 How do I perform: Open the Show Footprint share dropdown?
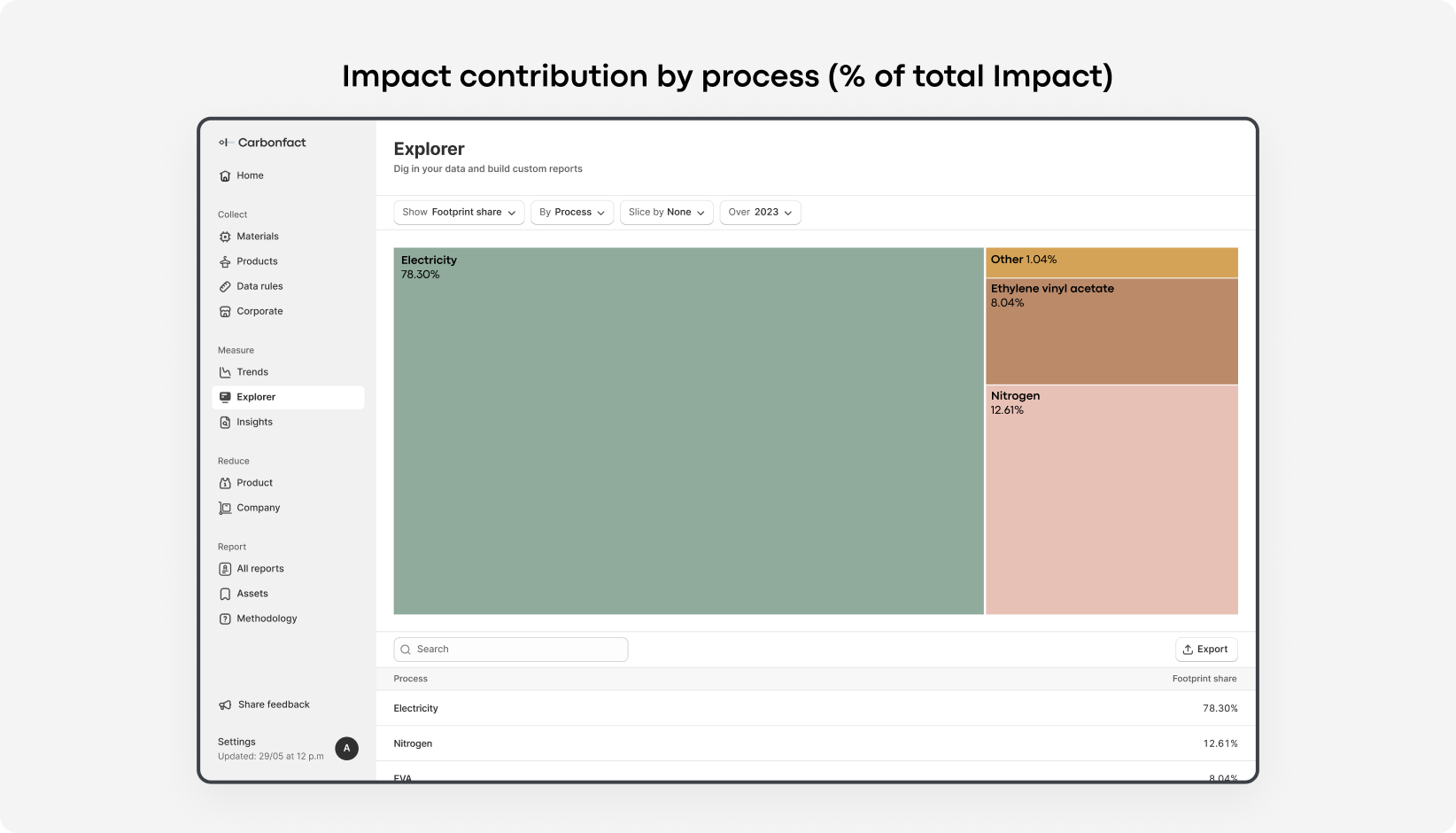(x=459, y=213)
